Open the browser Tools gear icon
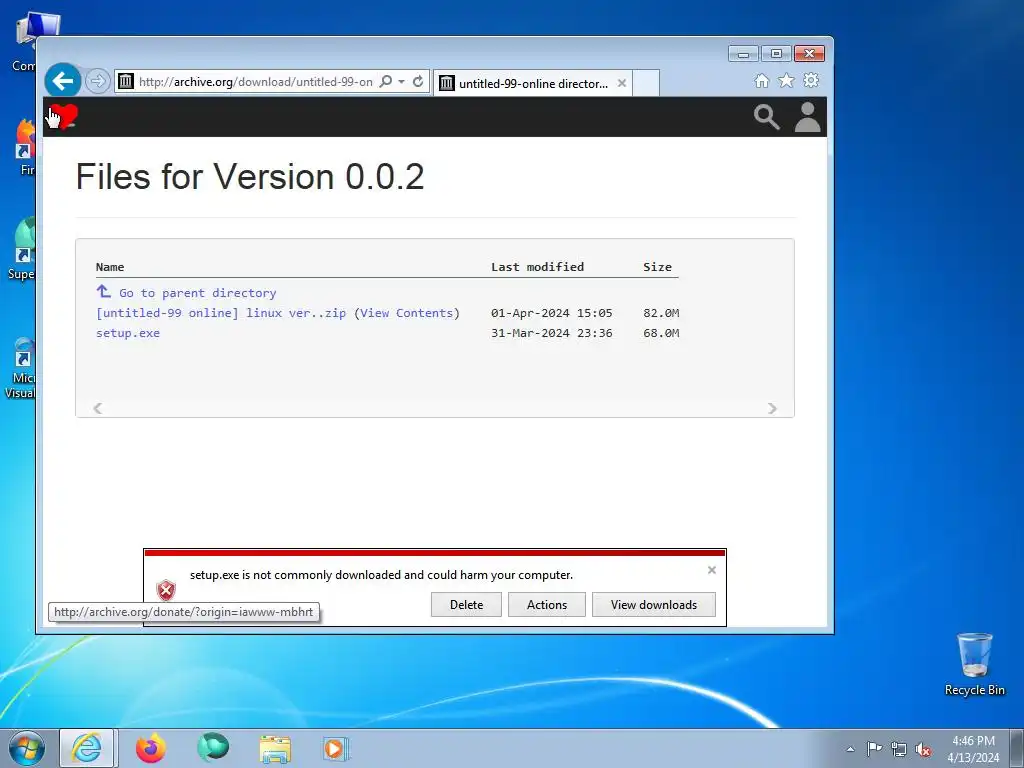This screenshot has height=768, width=1024. [811, 80]
